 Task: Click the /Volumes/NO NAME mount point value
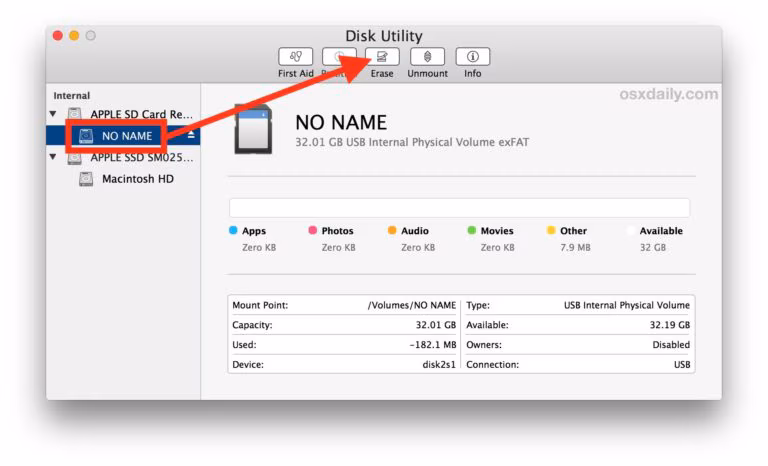click(x=411, y=305)
